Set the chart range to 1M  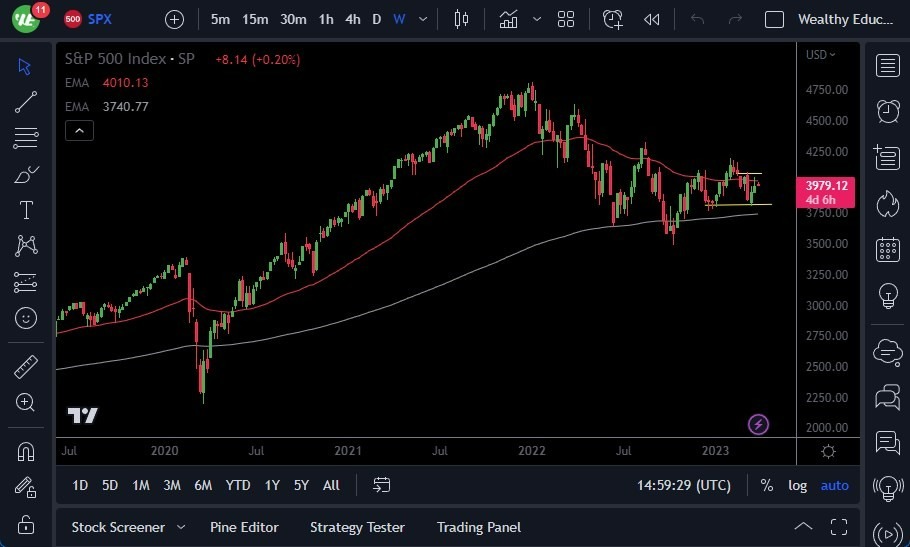point(141,485)
